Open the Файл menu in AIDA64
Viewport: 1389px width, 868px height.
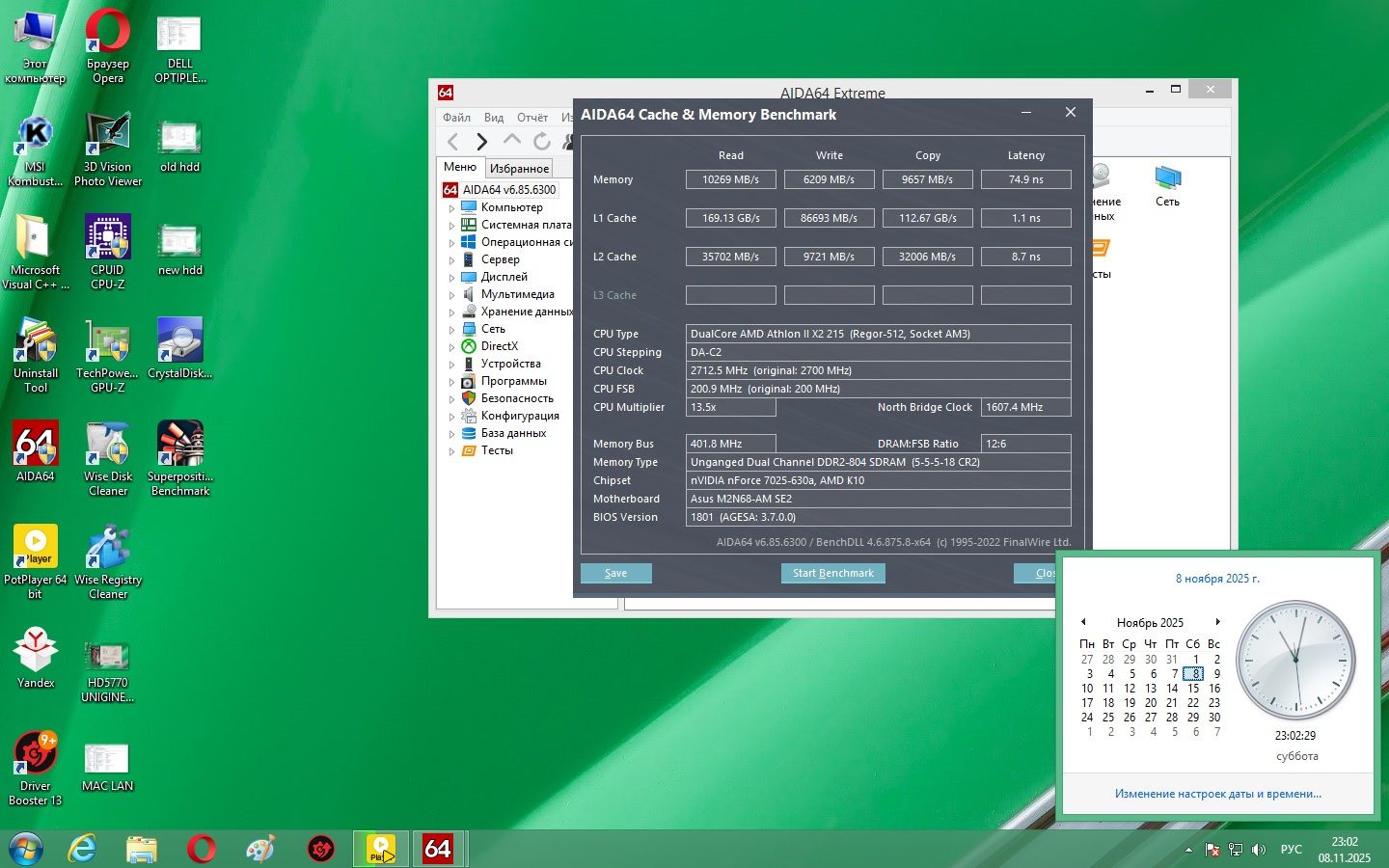pyautogui.click(x=457, y=118)
